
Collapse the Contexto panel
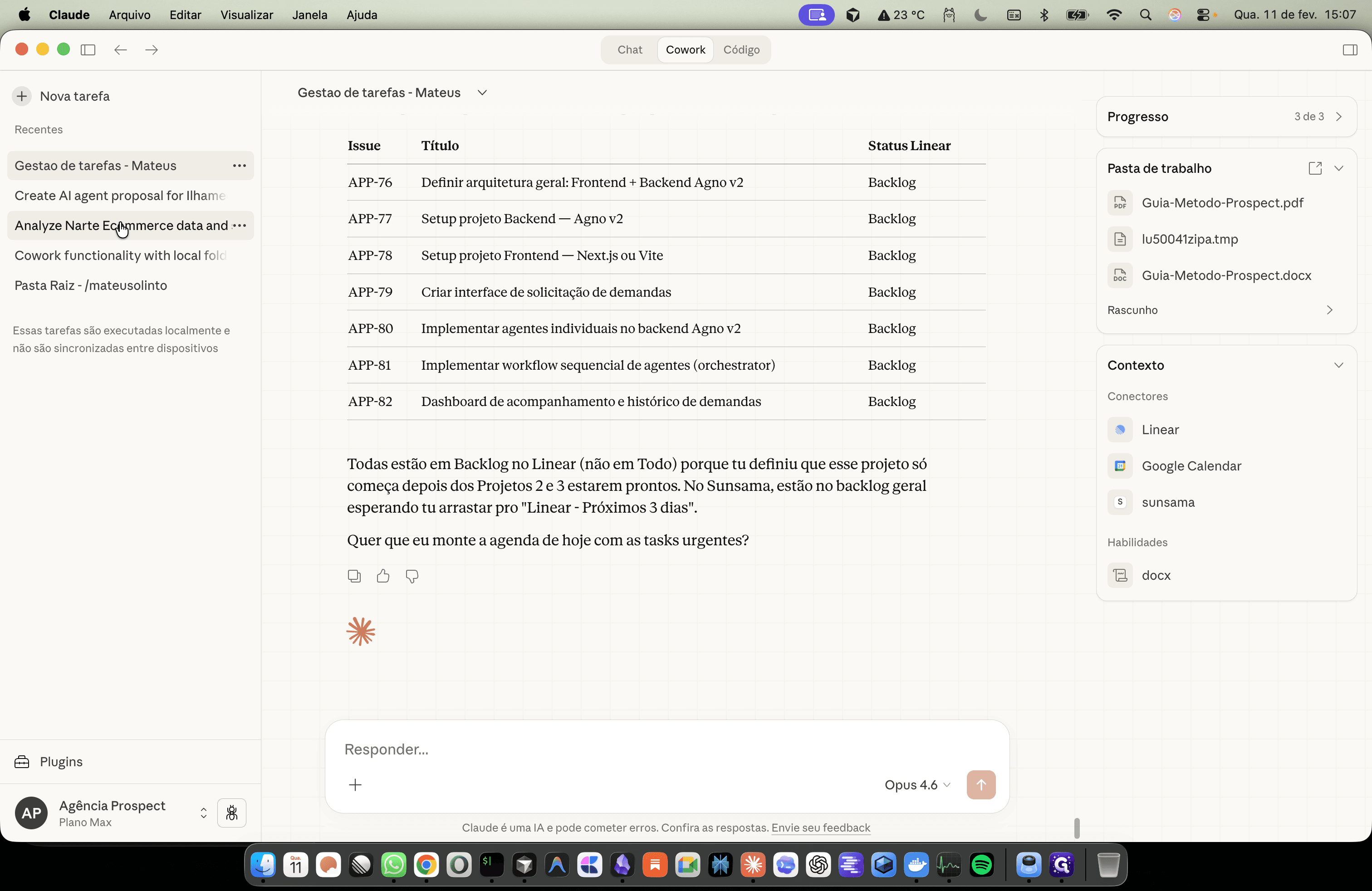coord(1338,365)
